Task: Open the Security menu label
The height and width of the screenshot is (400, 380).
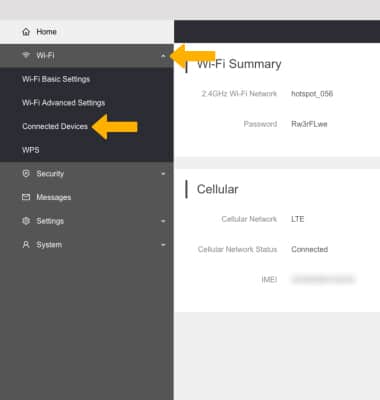Action: (x=50, y=174)
